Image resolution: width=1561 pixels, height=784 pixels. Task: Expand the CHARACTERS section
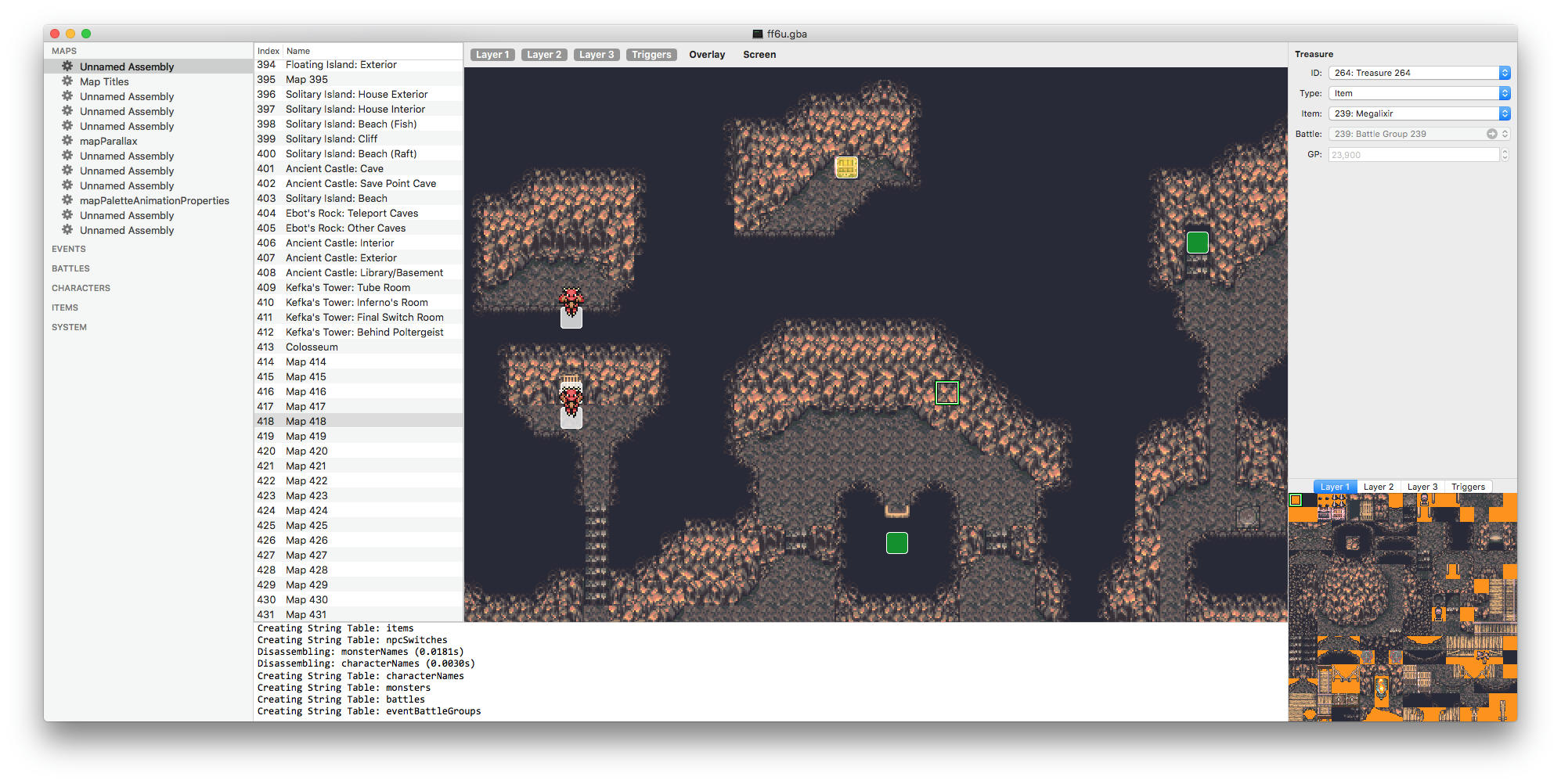coord(81,288)
